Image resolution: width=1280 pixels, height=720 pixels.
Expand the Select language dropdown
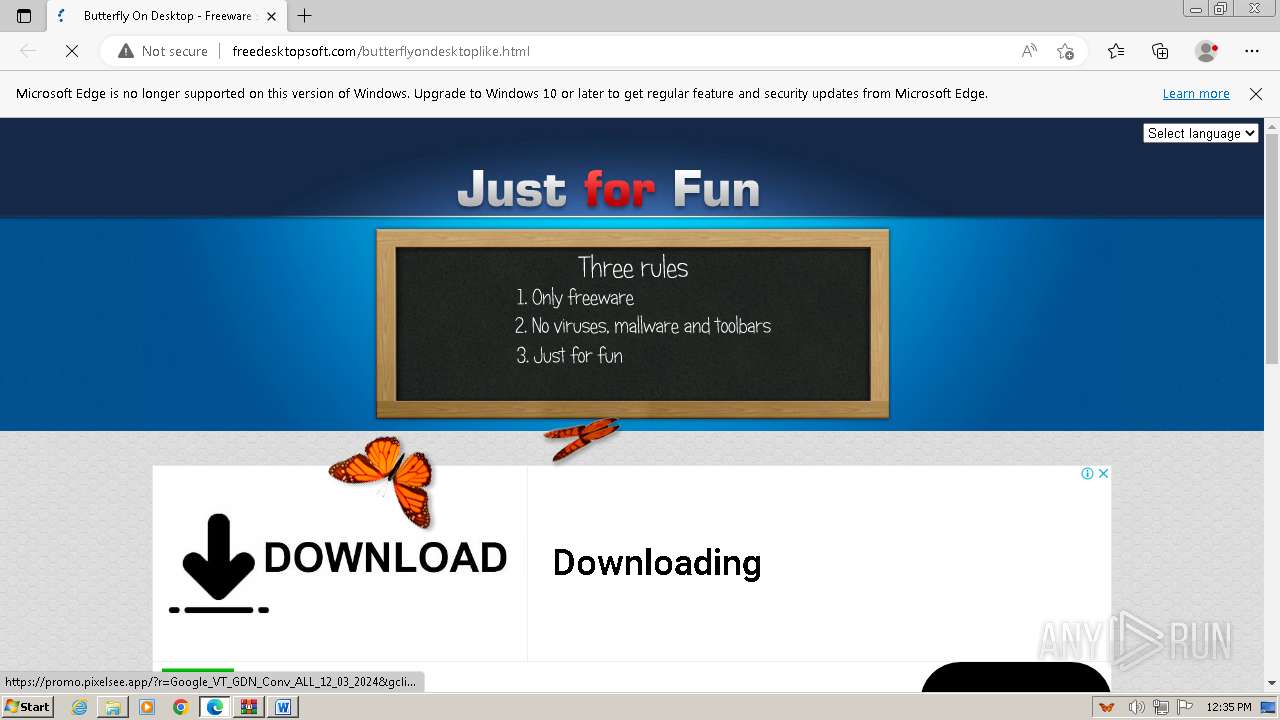(x=1200, y=133)
